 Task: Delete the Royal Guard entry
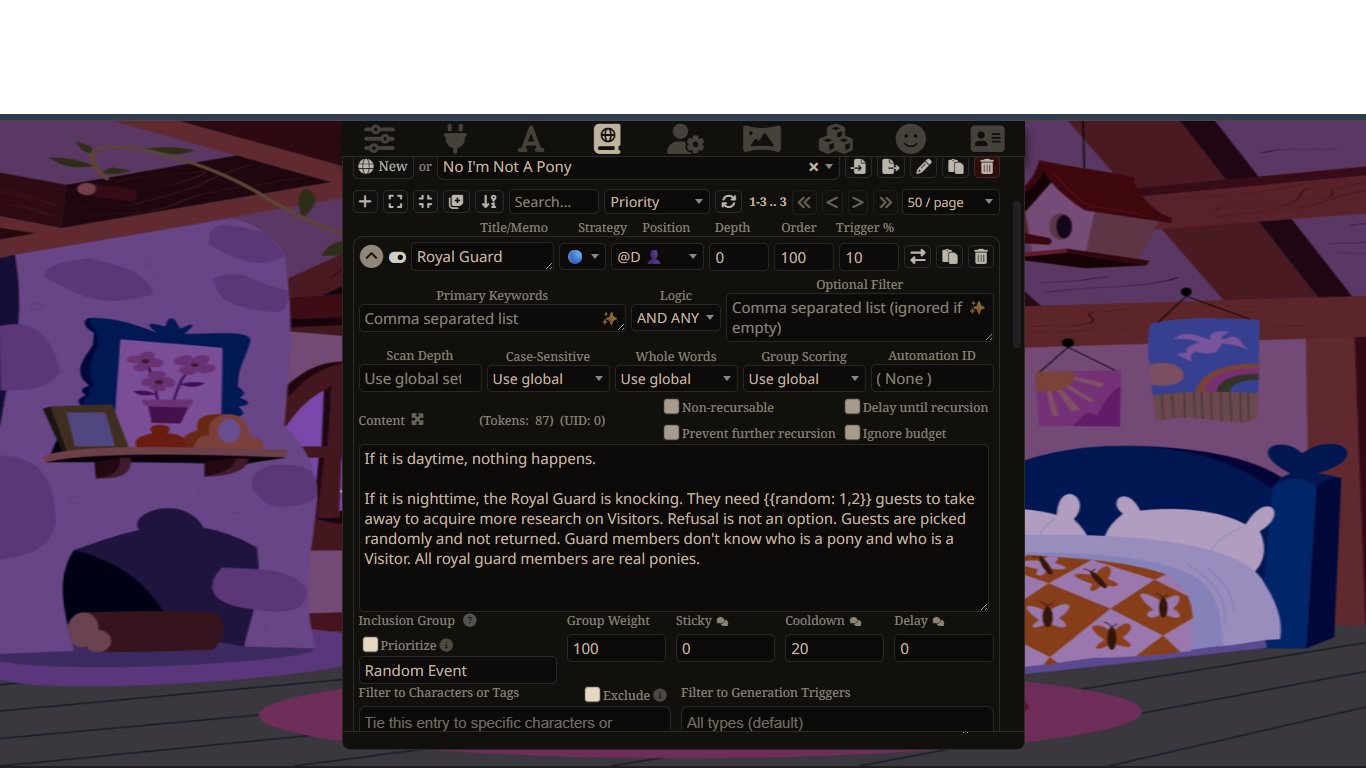tap(981, 257)
